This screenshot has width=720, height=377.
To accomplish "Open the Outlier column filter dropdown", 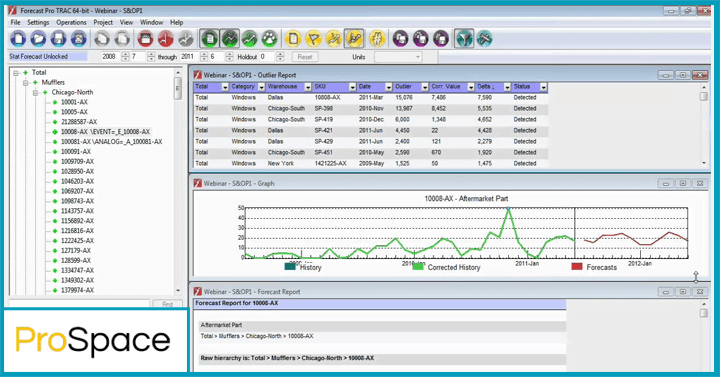I will click(x=425, y=87).
